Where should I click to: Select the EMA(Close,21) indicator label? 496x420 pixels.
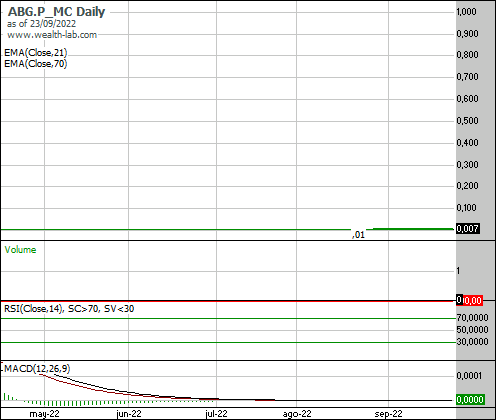click(x=36, y=53)
